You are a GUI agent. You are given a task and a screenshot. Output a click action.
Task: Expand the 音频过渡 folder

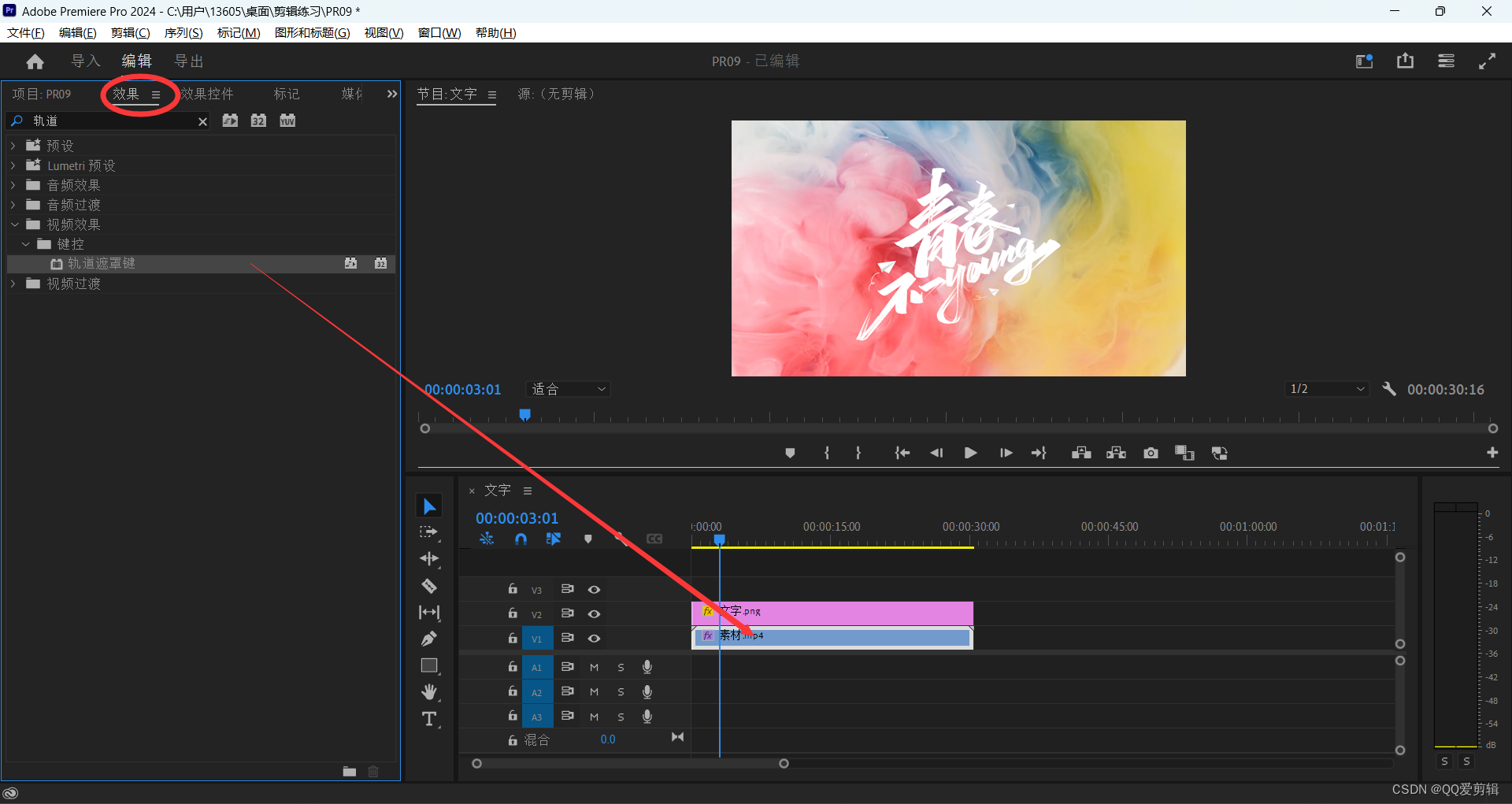(x=13, y=205)
